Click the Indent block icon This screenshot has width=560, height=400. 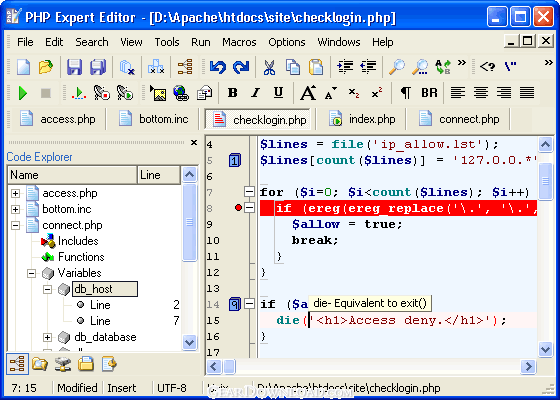(x=345, y=67)
